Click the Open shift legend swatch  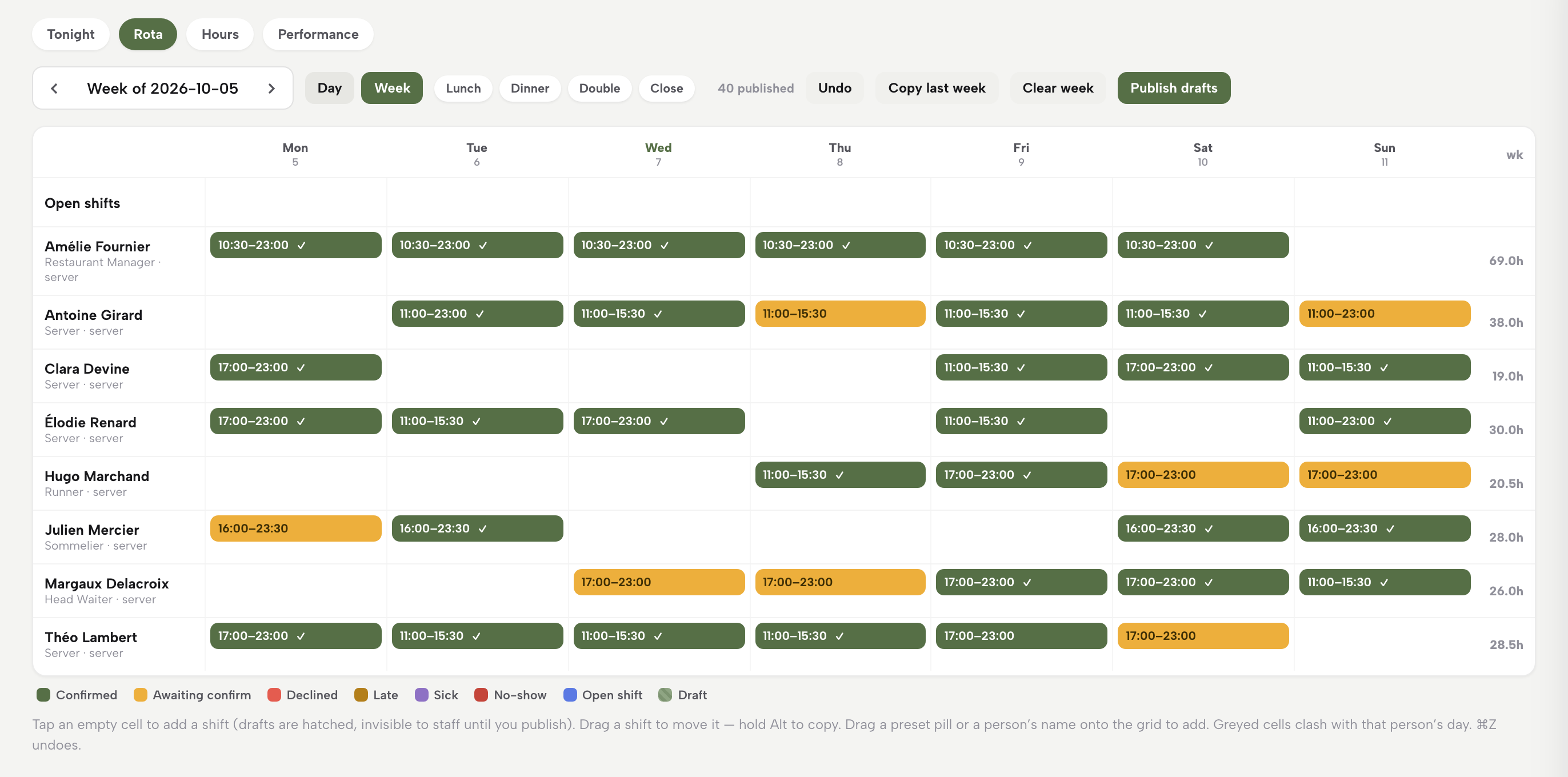click(x=570, y=695)
